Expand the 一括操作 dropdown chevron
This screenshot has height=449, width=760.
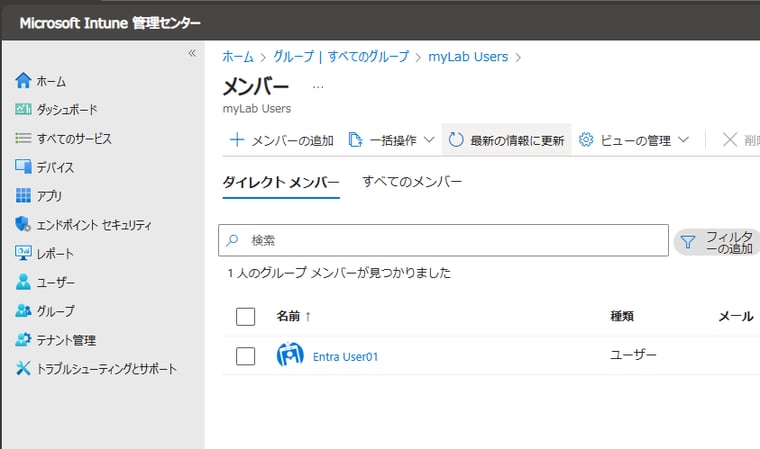tap(429, 140)
